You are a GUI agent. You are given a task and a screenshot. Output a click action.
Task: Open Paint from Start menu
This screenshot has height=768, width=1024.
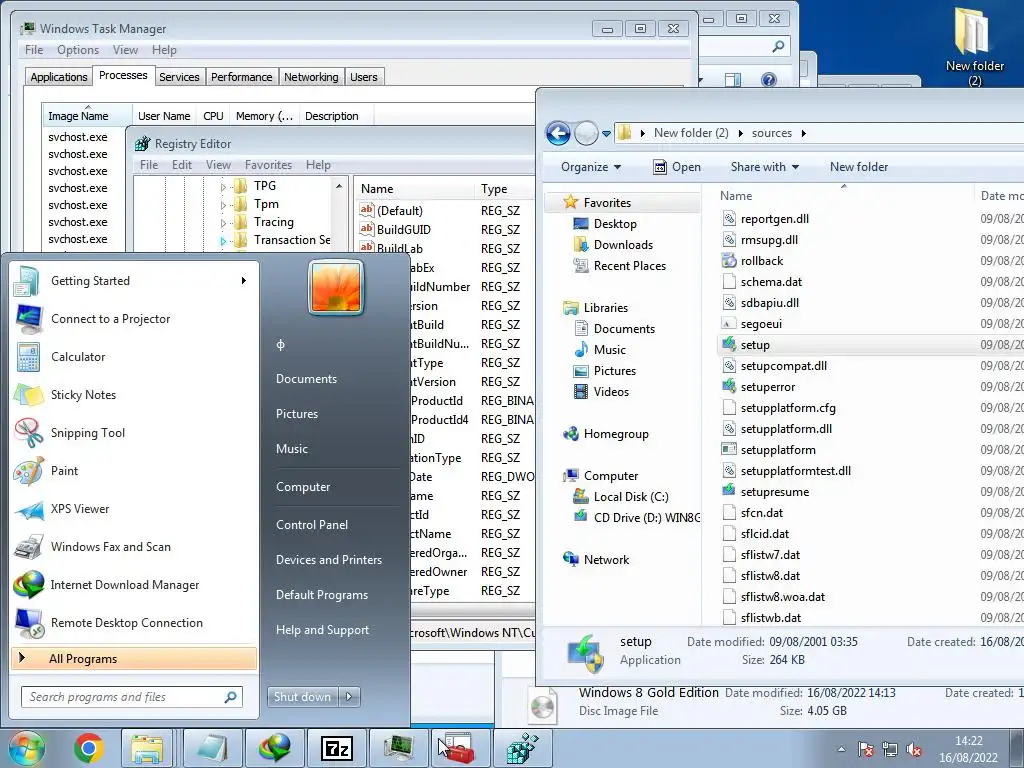pyautogui.click(x=134, y=471)
